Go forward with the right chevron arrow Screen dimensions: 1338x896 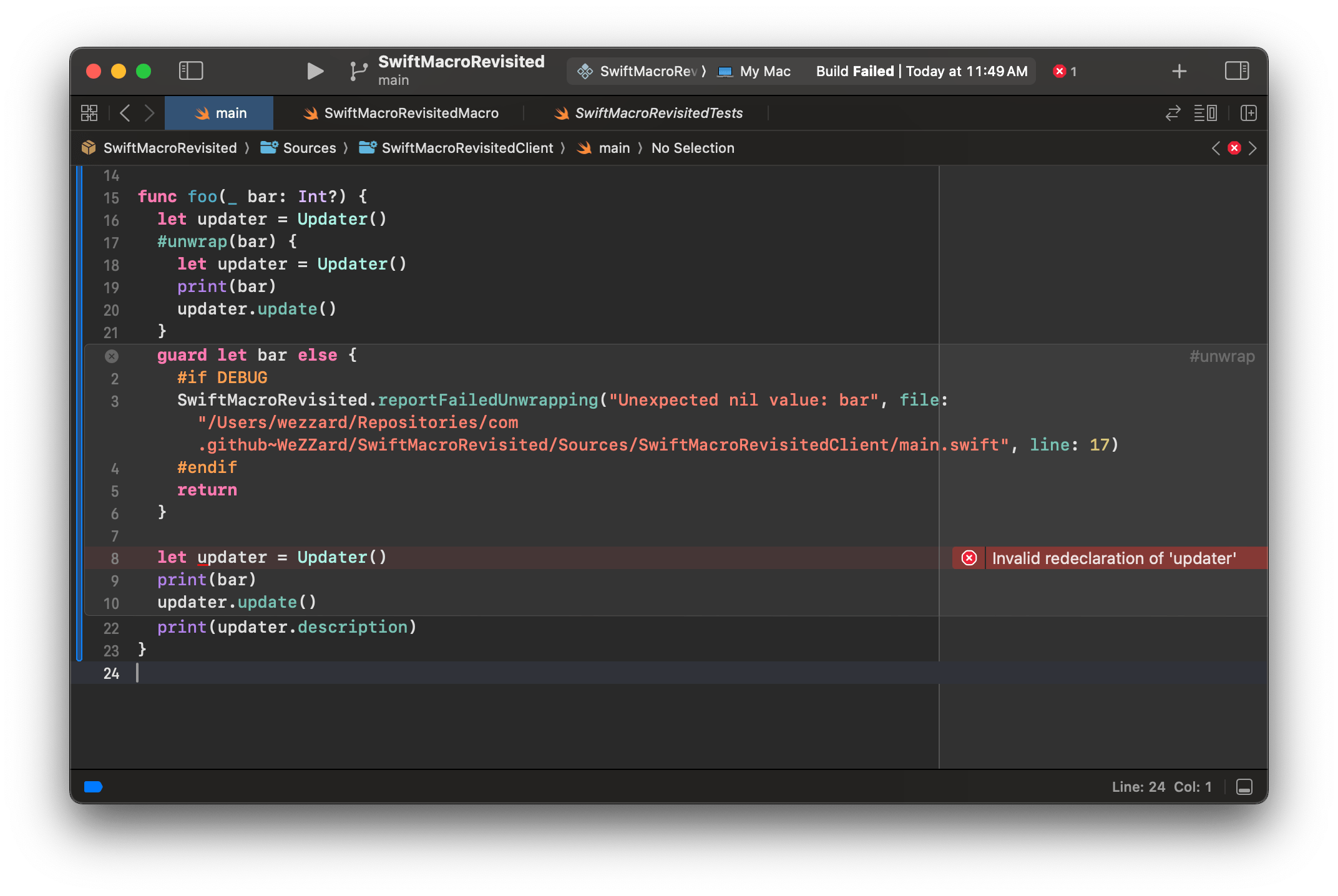pos(149,113)
